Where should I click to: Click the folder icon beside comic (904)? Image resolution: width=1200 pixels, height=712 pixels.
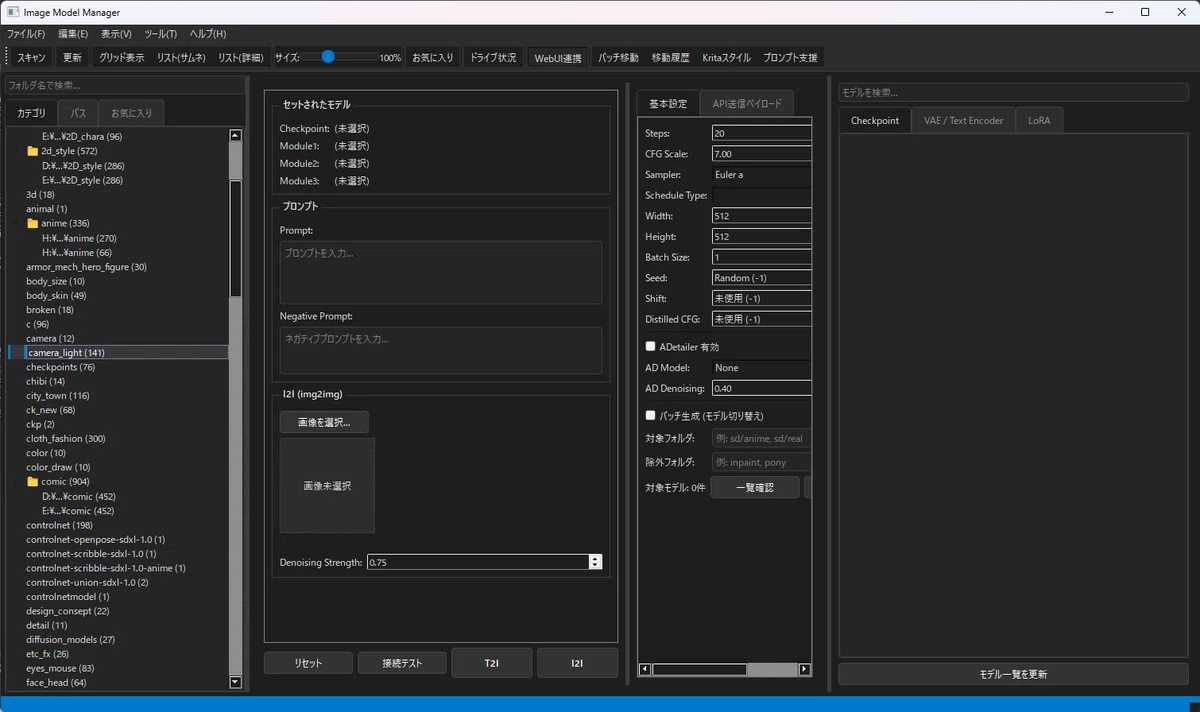click(32, 482)
